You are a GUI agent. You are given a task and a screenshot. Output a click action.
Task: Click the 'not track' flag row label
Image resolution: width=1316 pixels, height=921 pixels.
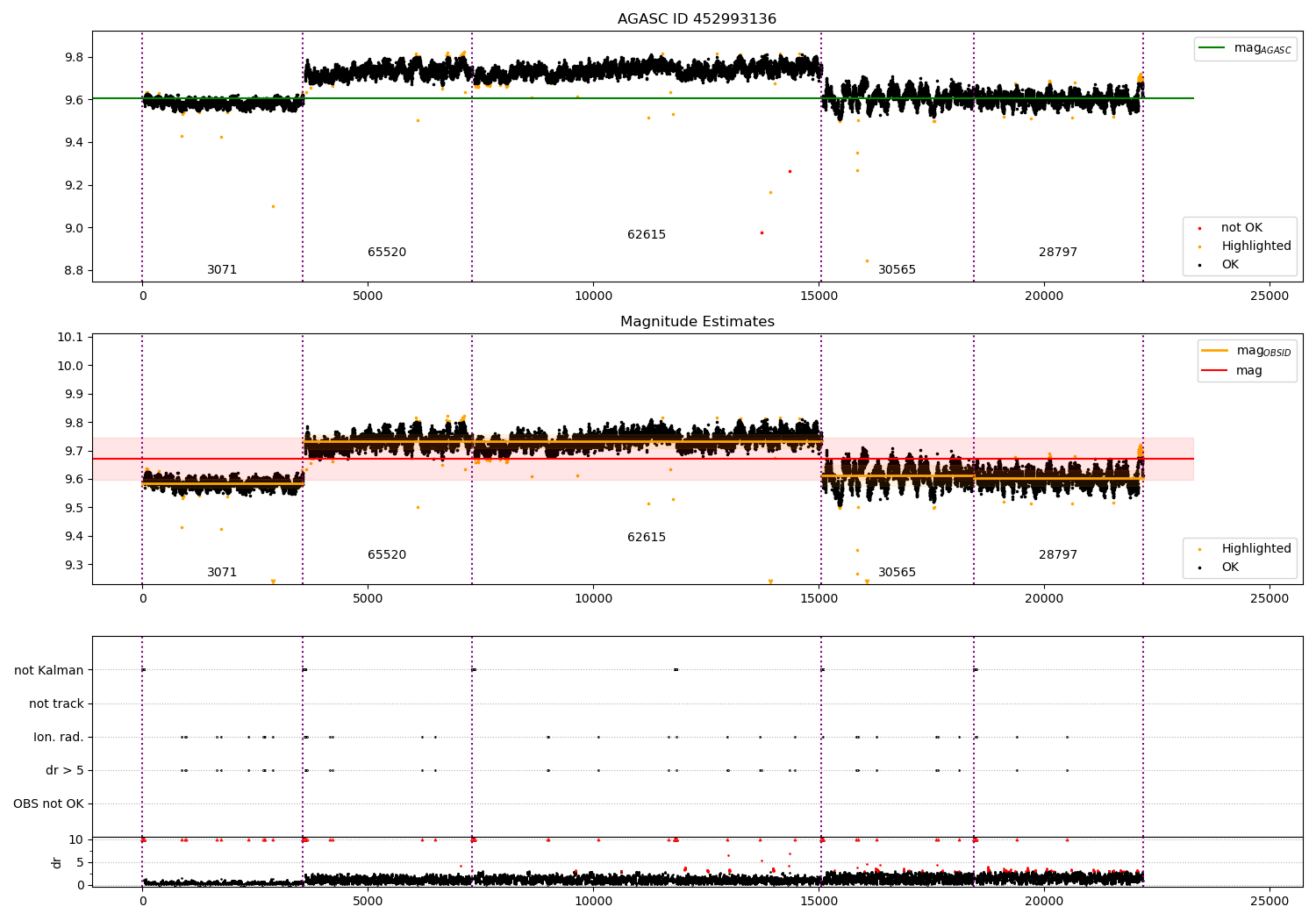click(56, 704)
